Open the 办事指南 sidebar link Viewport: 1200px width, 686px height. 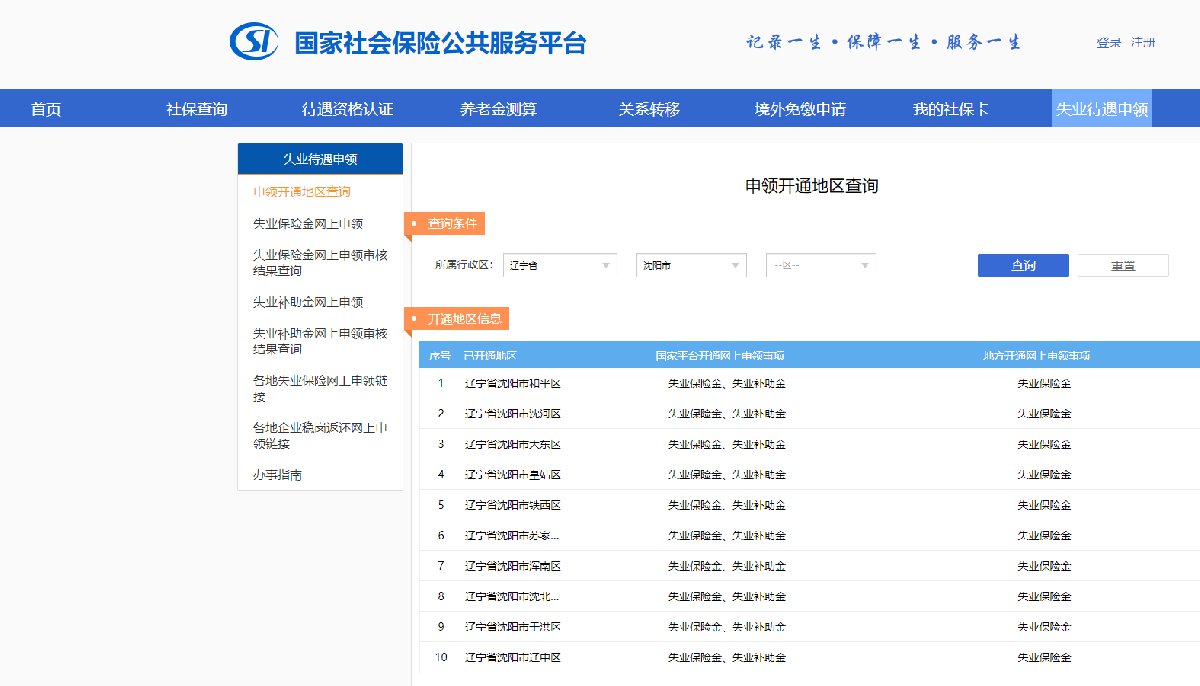click(x=278, y=475)
